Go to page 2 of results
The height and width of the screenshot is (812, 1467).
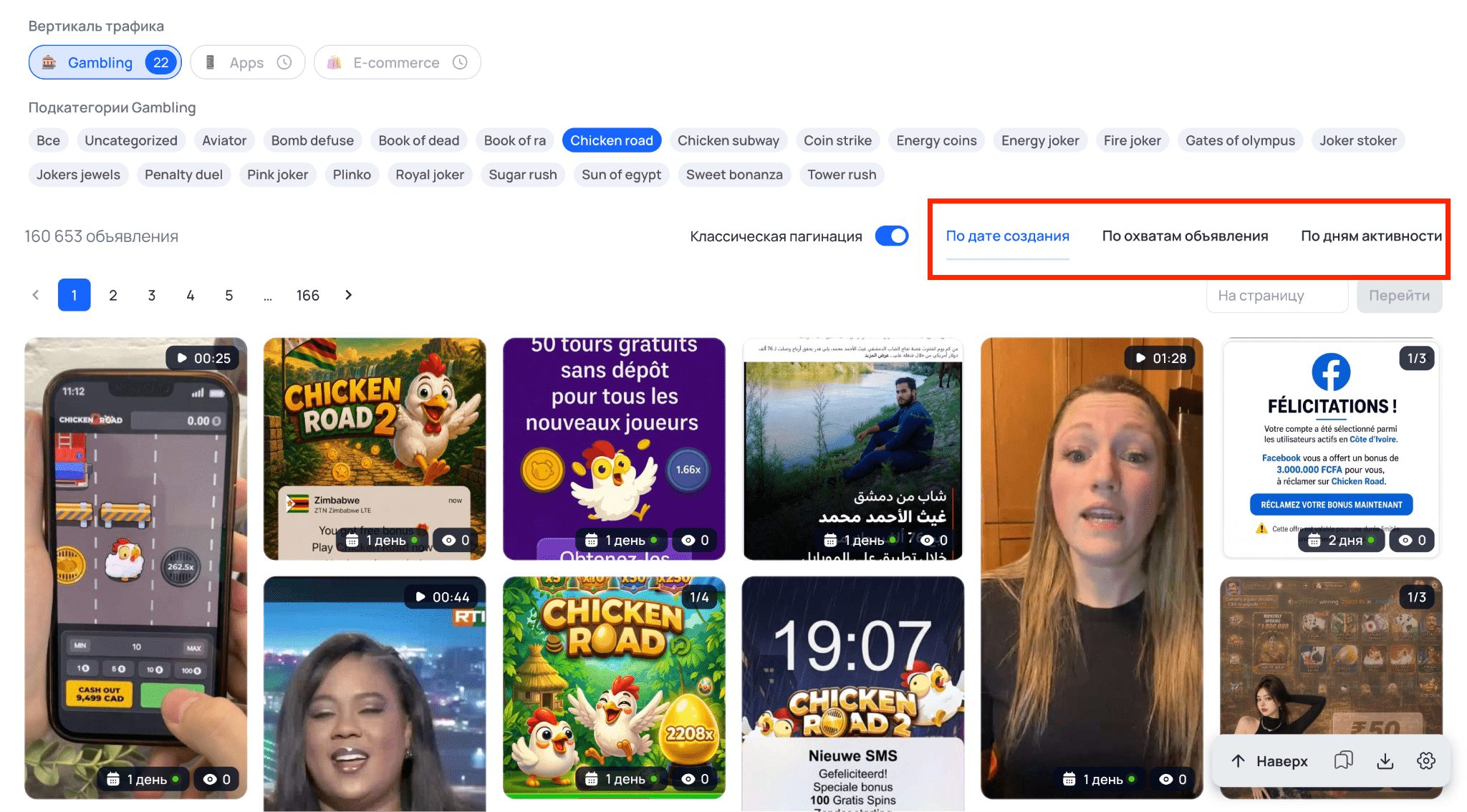pyautogui.click(x=113, y=295)
